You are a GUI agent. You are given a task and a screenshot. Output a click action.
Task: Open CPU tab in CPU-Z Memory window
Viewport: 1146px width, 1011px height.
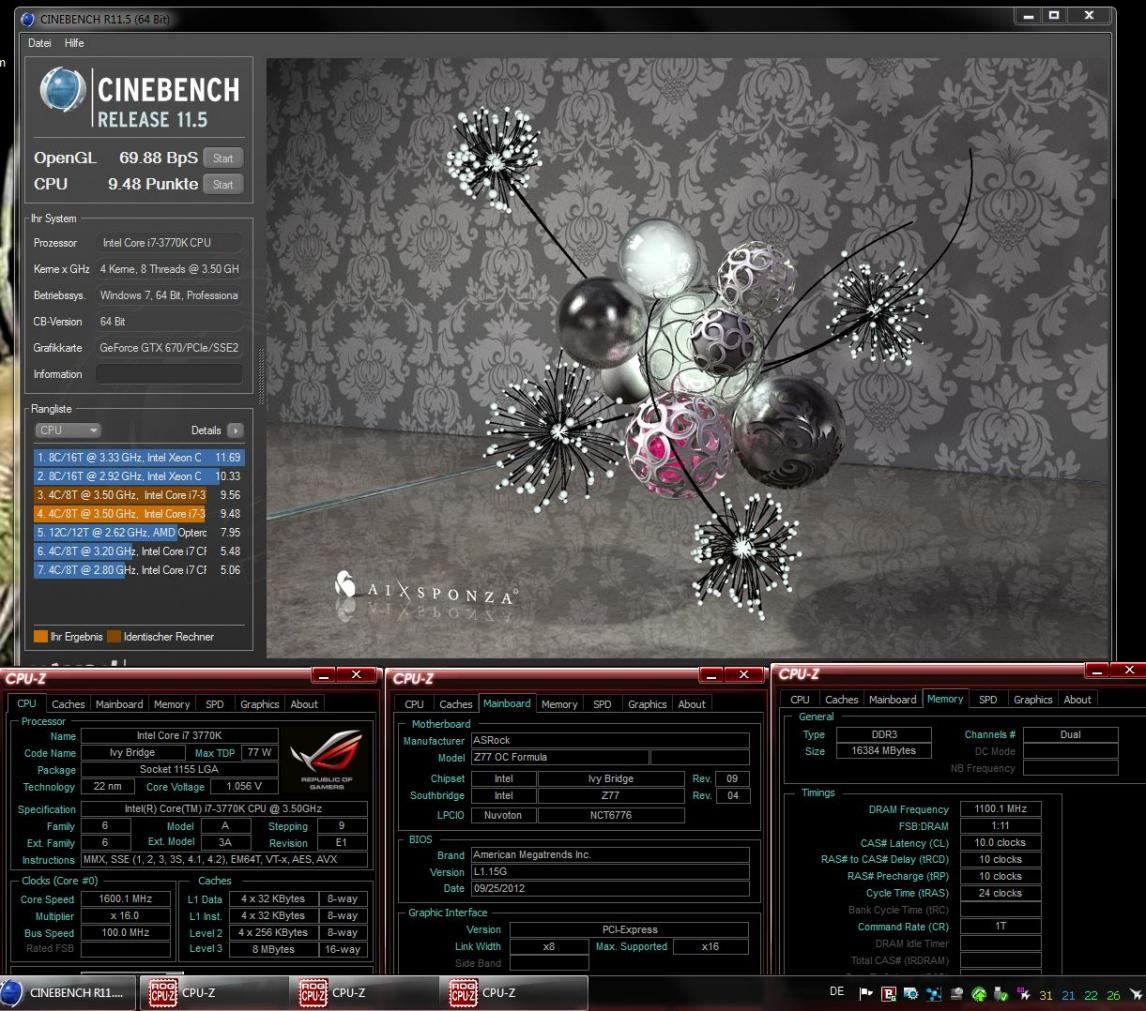[x=800, y=700]
